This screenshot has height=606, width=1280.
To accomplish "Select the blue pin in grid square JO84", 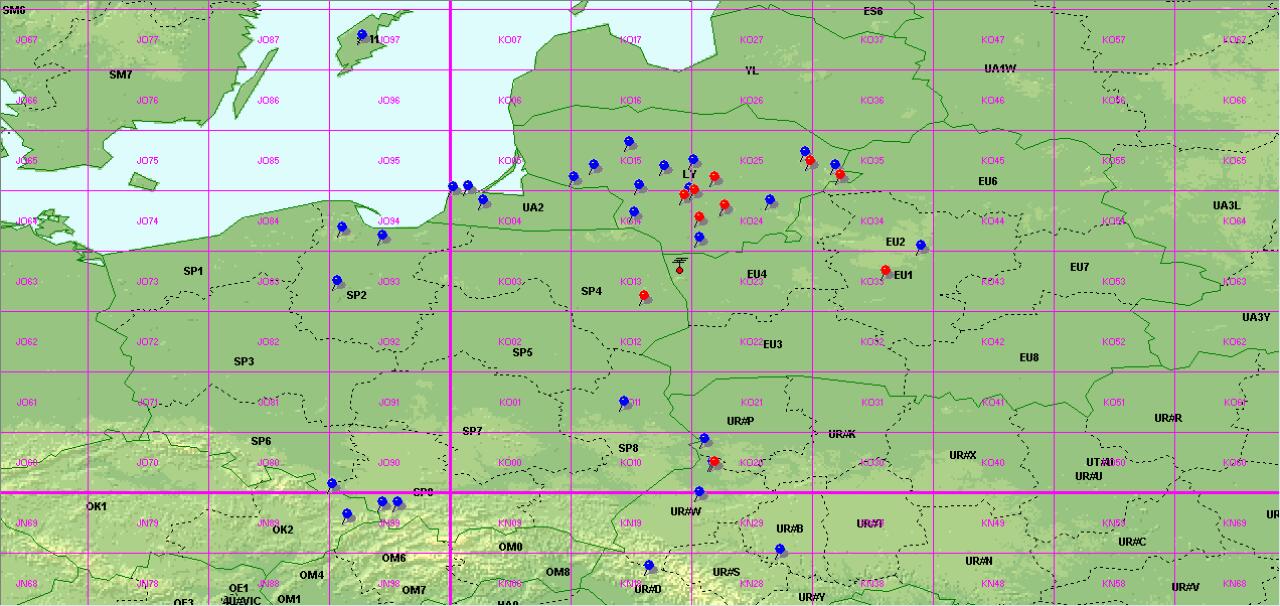I will (342, 228).
